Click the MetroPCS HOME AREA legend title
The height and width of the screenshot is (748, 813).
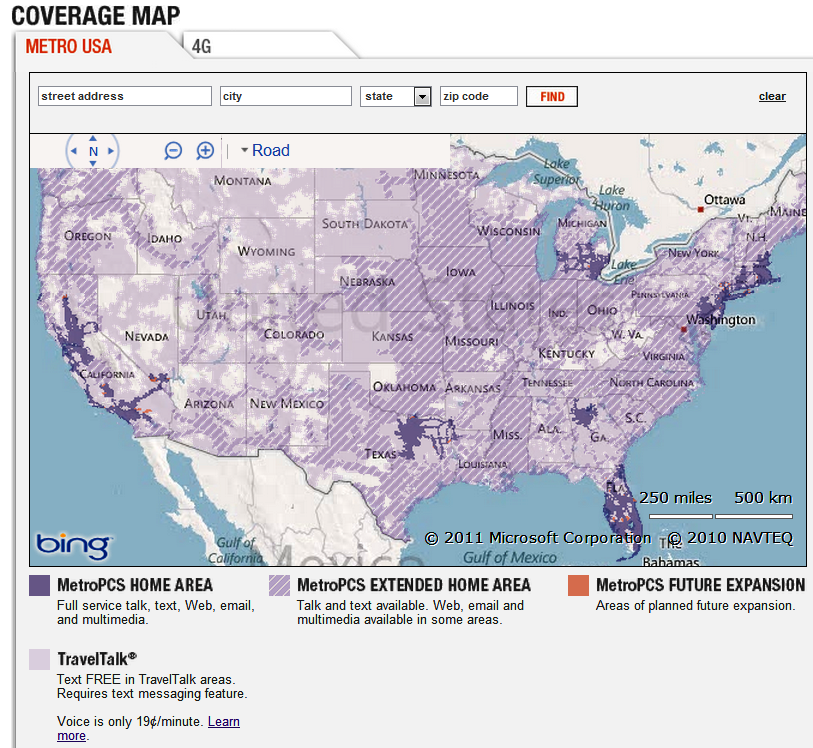pos(135,585)
